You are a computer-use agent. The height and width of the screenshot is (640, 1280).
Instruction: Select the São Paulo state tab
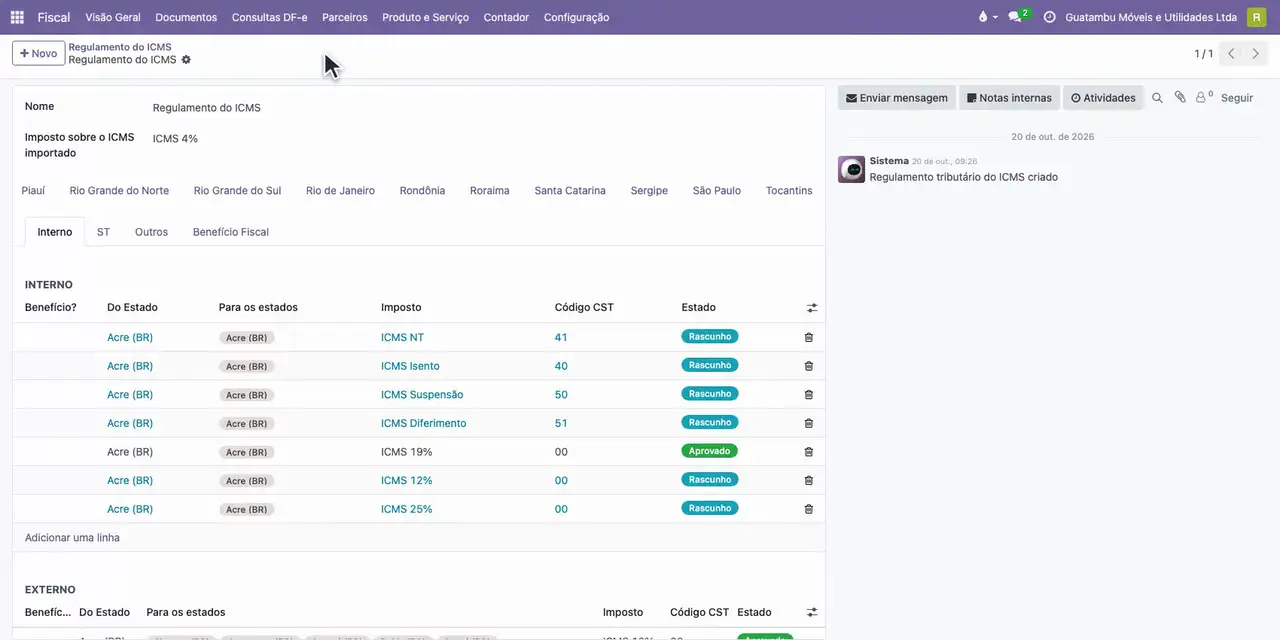click(x=717, y=190)
